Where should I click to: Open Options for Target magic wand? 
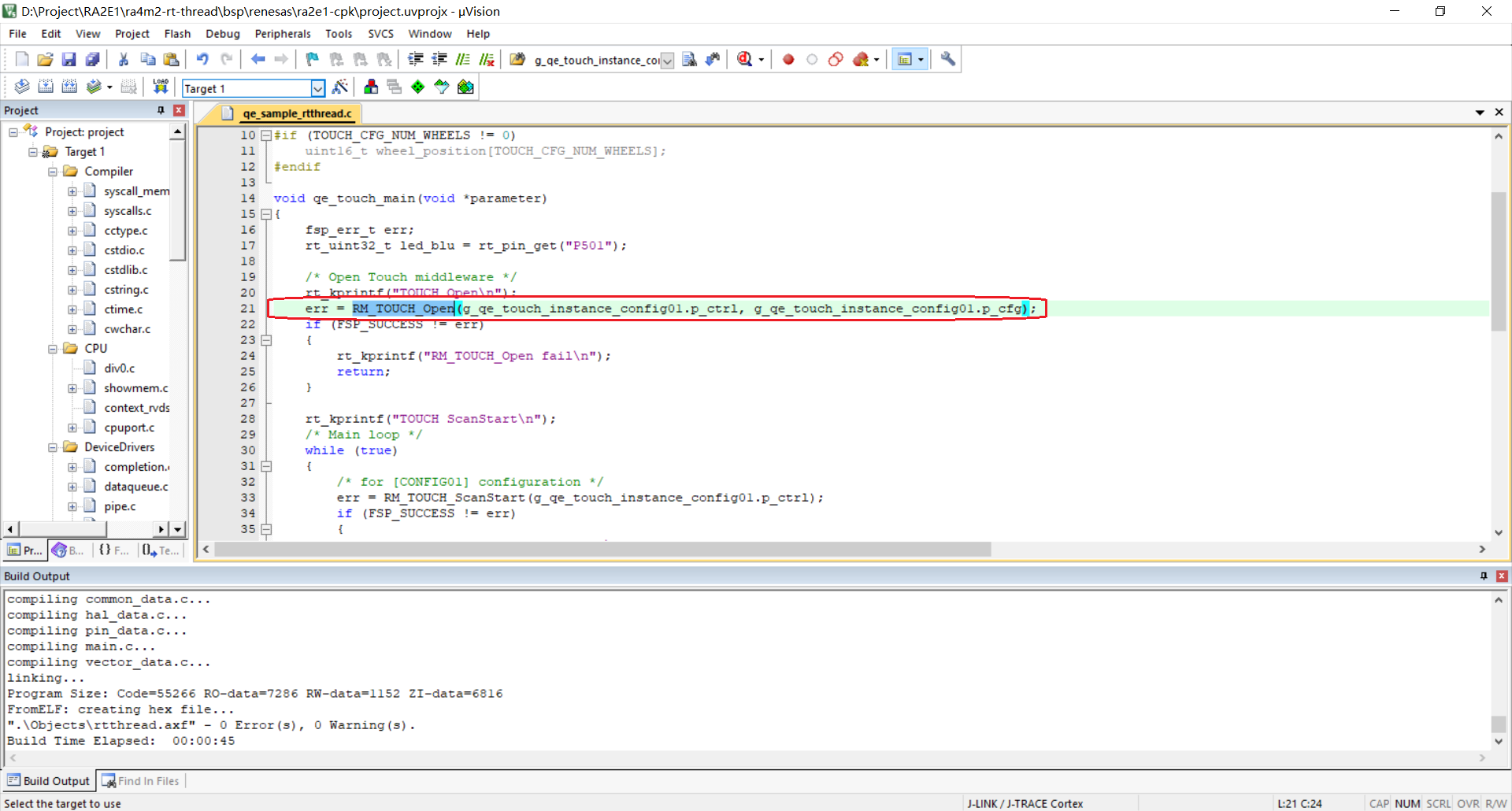pos(340,87)
